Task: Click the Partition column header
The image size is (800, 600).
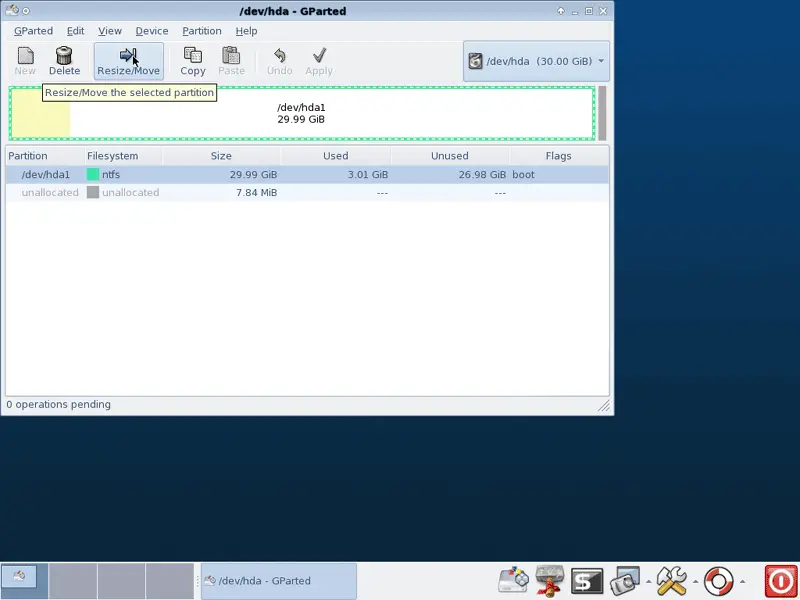Action: (x=45, y=156)
